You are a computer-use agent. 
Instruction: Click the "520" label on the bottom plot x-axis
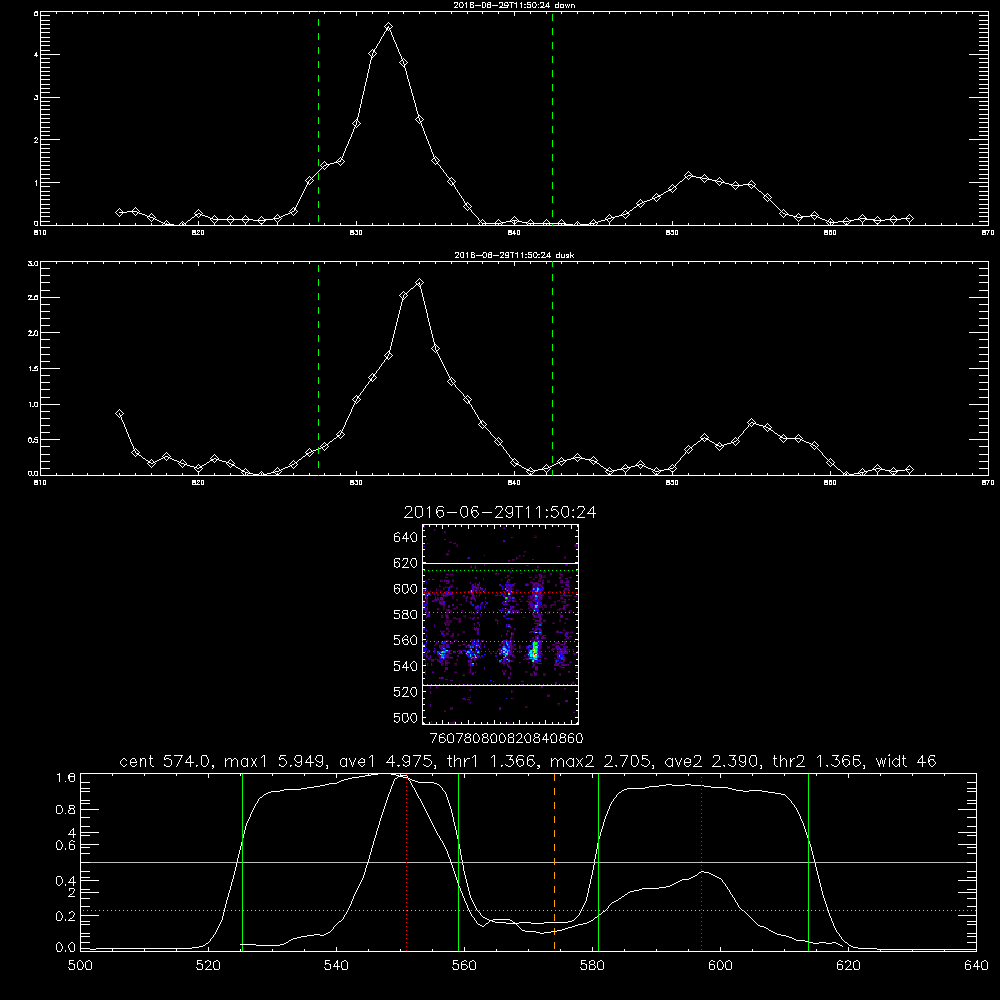pyautogui.click(x=208, y=966)
